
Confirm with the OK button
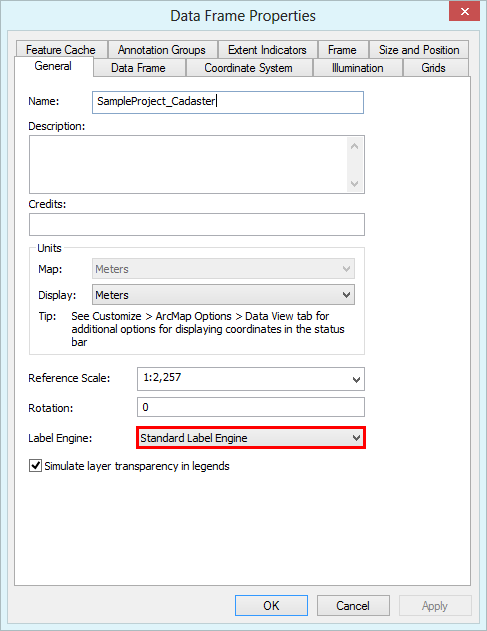[271, 606]
